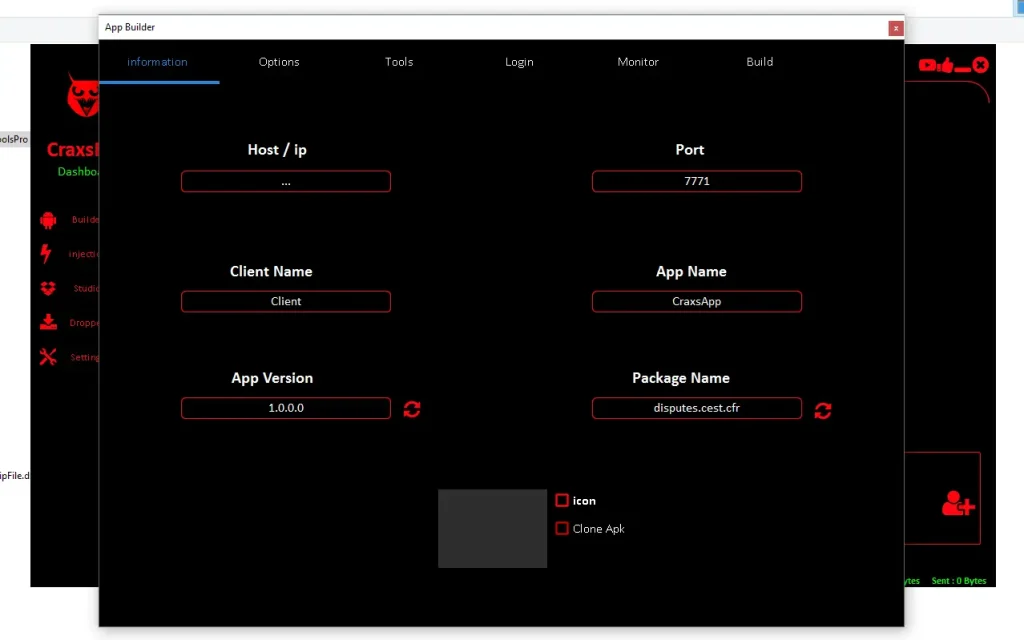
Task: Click the app icon preview square
Action: (492, 528)
